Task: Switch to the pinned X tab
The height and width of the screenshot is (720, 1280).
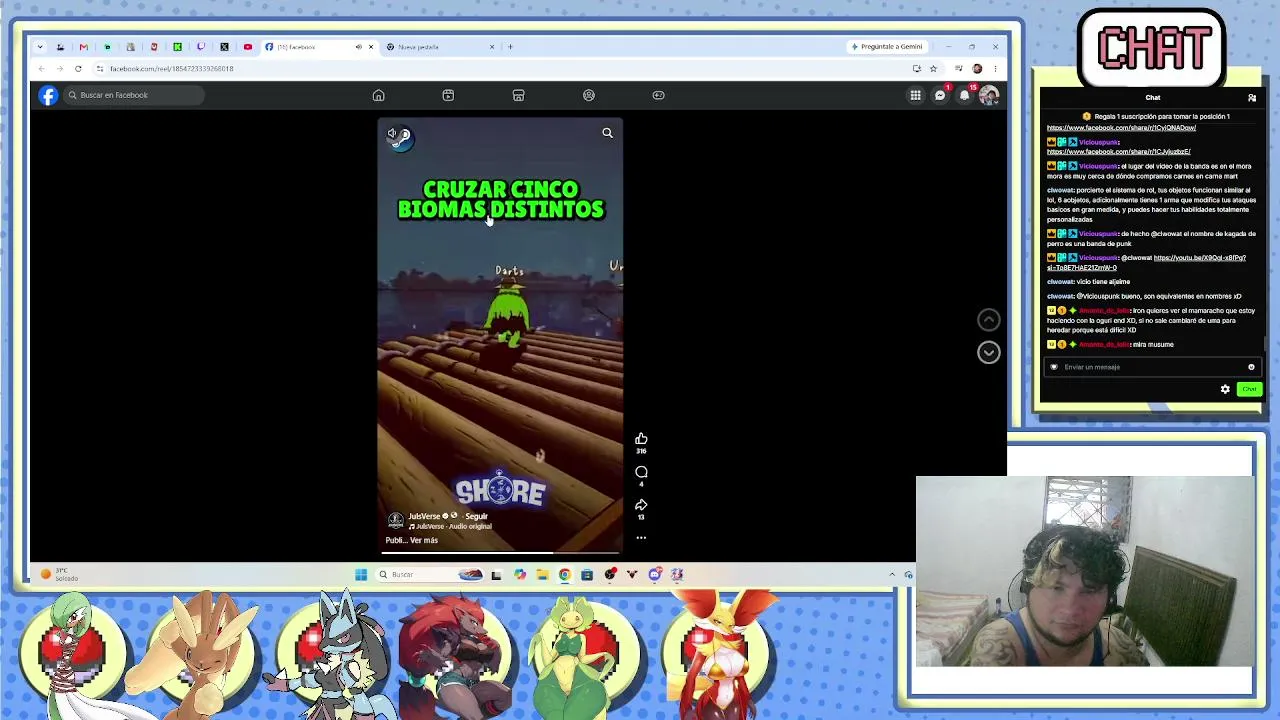Action: coord(224,47)
